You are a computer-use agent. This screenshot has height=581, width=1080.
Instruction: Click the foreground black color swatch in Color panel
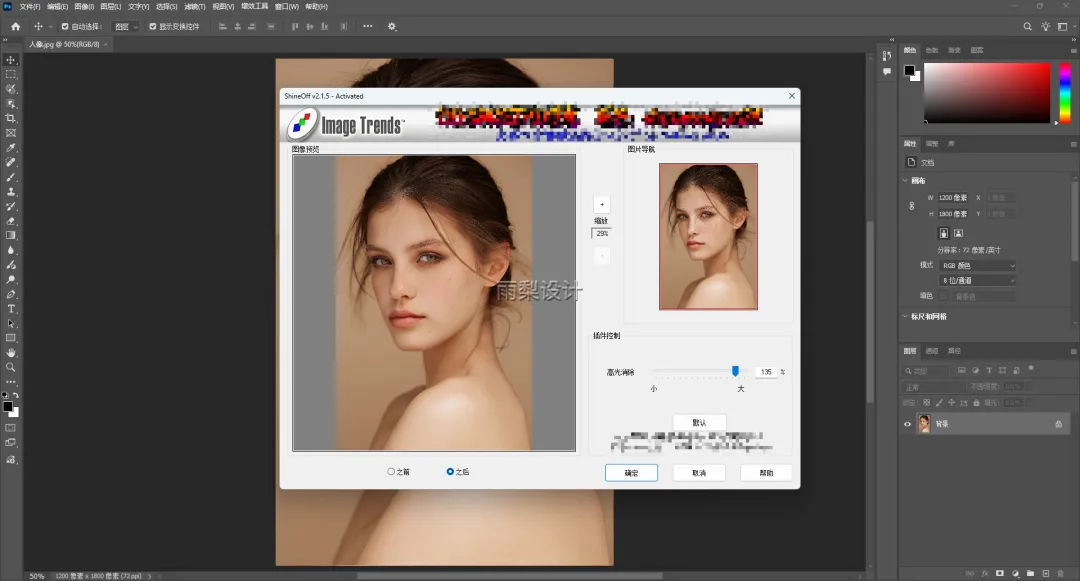tap(909, 70)
